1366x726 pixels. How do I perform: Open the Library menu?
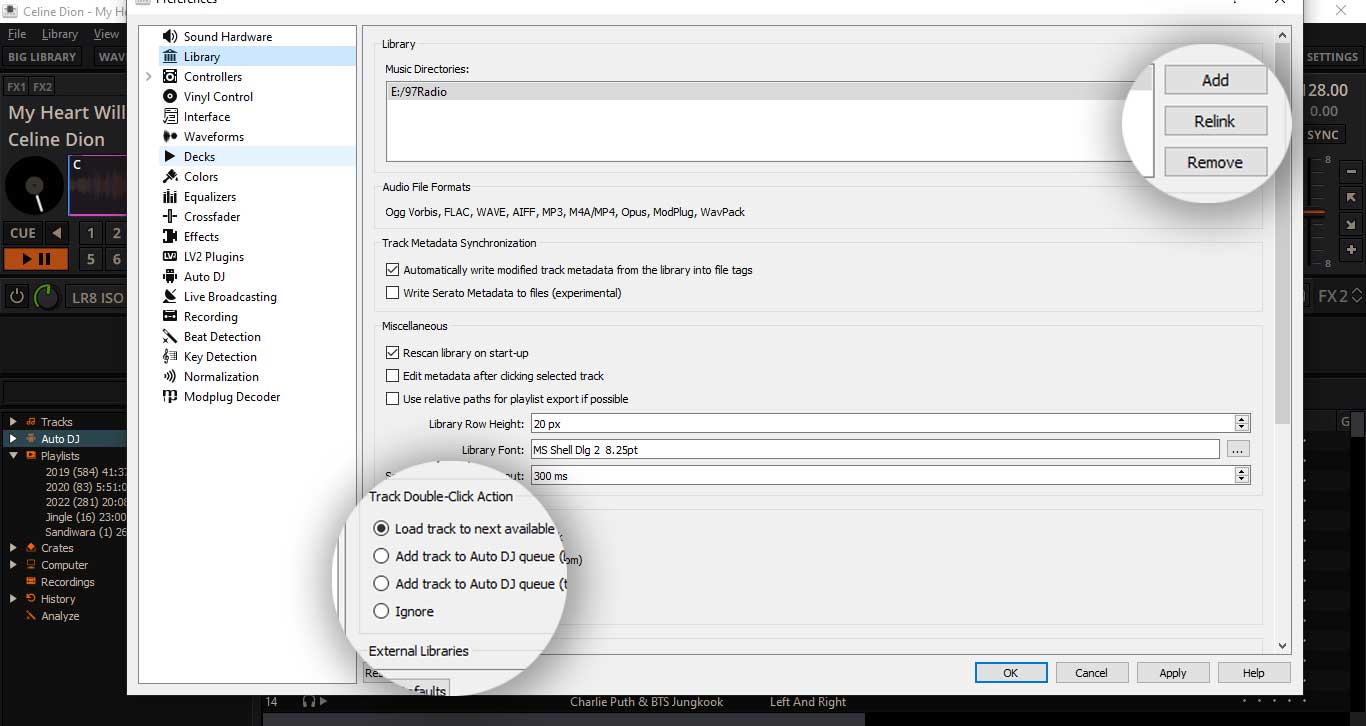[x=59, y=34]
